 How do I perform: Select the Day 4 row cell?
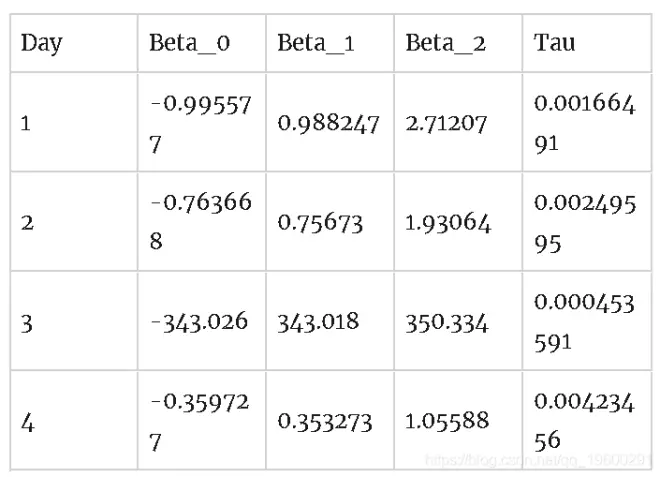tap(27, 422)
